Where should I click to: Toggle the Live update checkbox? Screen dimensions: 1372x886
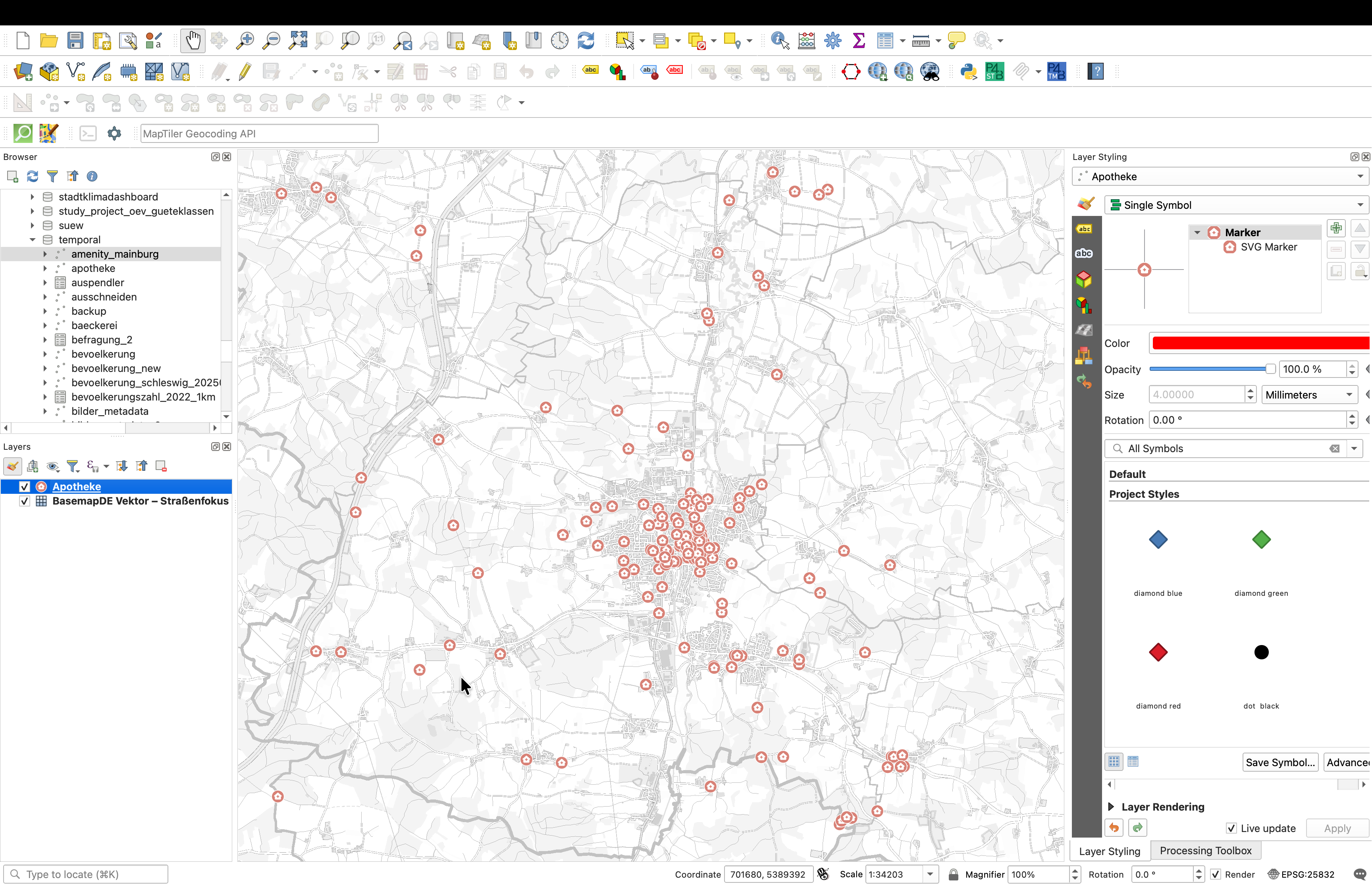click(1231, 828)
